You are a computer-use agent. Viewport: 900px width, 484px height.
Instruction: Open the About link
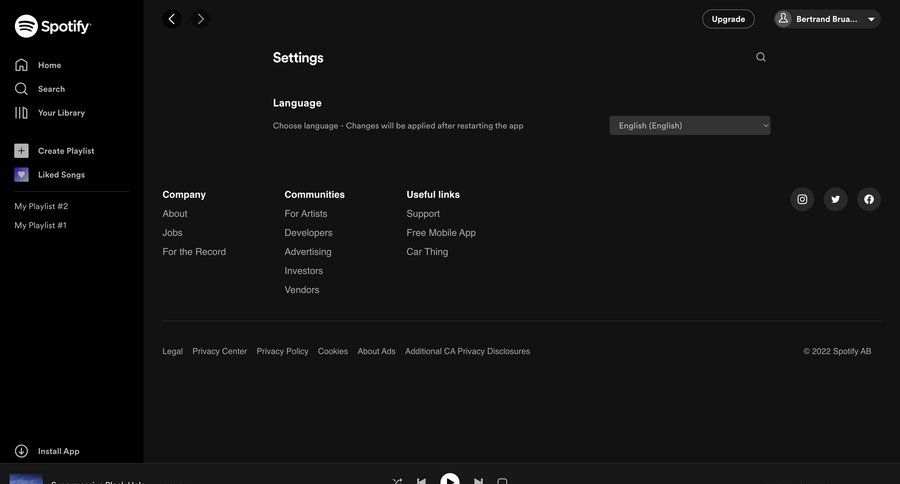click(x=174, y=214)
